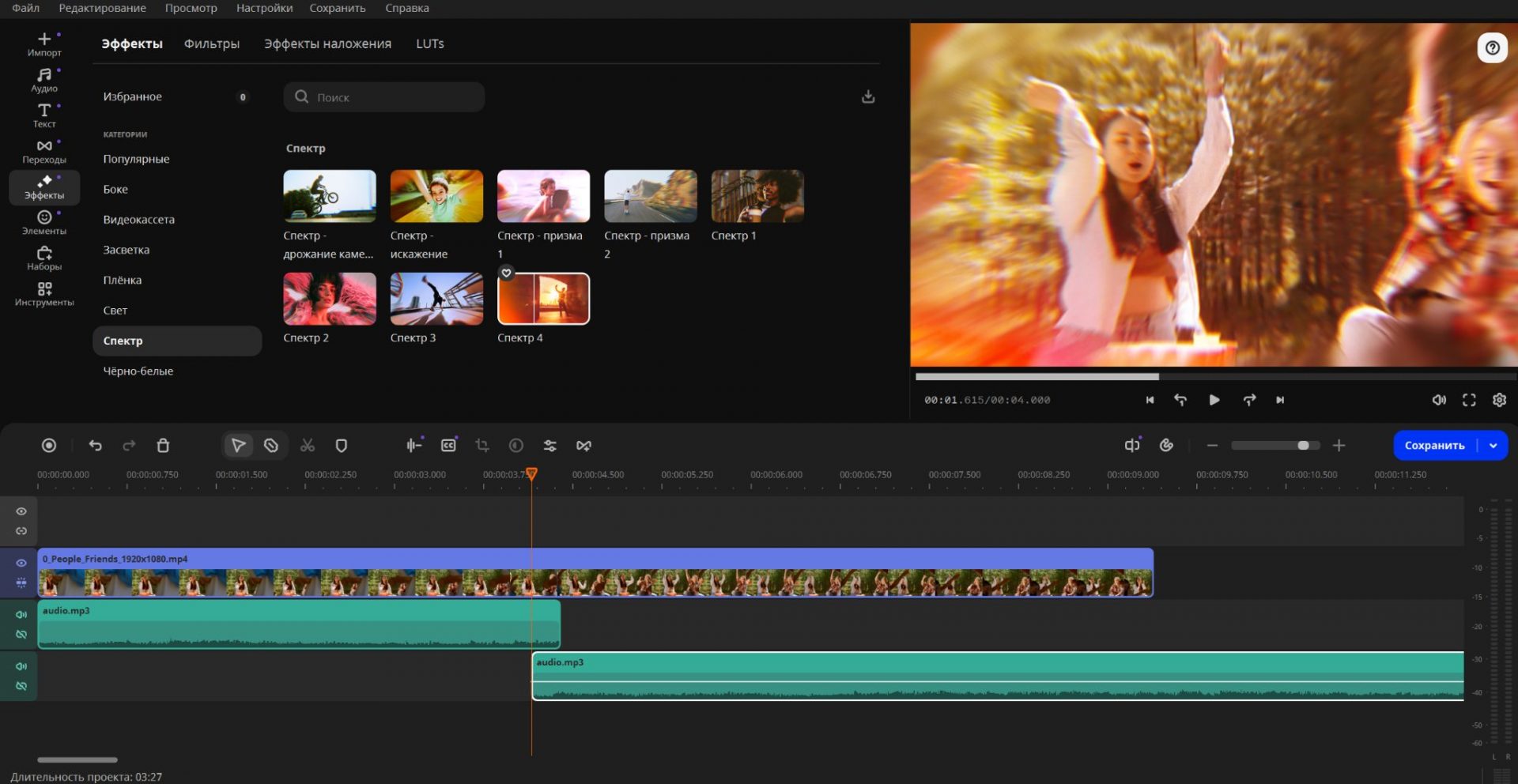The image size is (1518, 784).
Task: Open the Файл menu
Action: pyautogui.click(x=25, y=8)
